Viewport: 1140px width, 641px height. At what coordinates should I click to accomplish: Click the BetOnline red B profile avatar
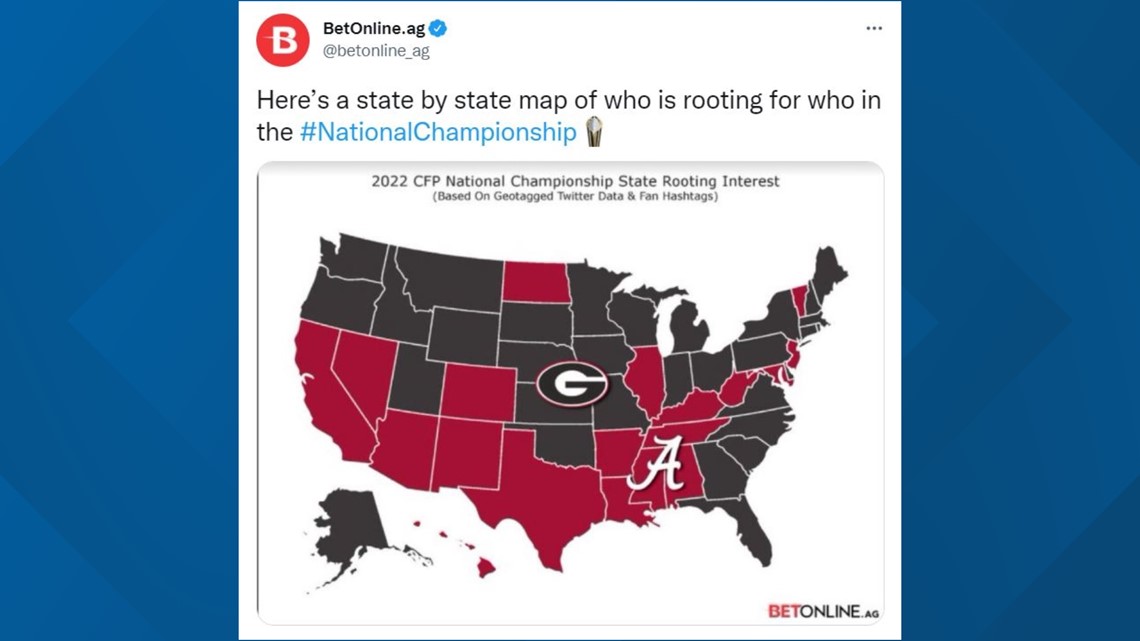[x=283, y=40]
